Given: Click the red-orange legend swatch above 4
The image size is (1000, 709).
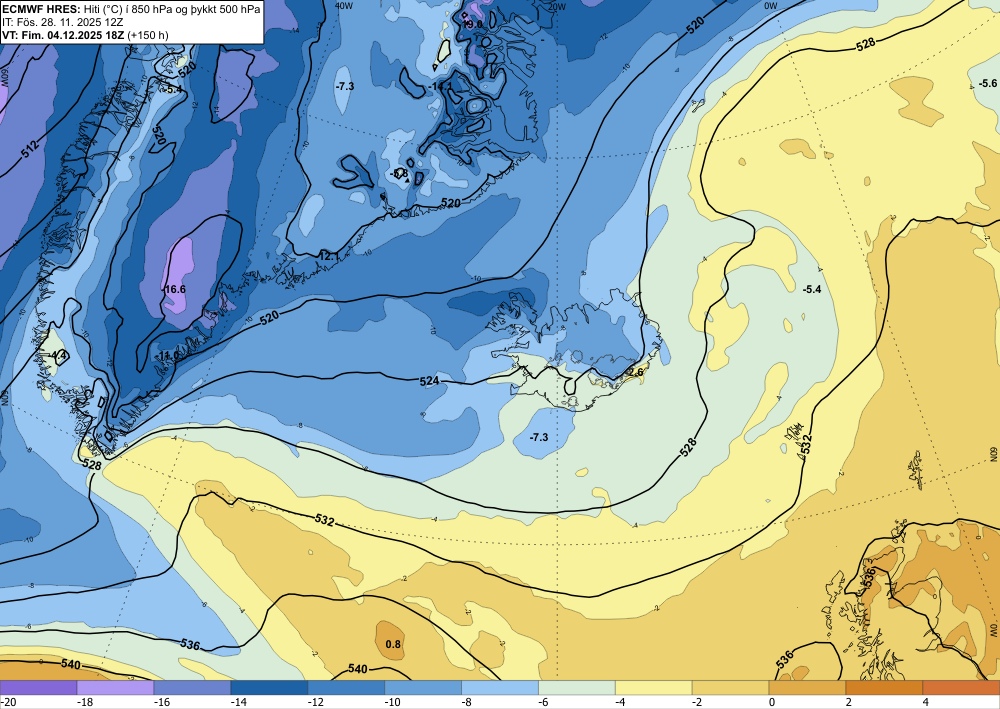Looking at the screenshot, I should coord(962,688).
